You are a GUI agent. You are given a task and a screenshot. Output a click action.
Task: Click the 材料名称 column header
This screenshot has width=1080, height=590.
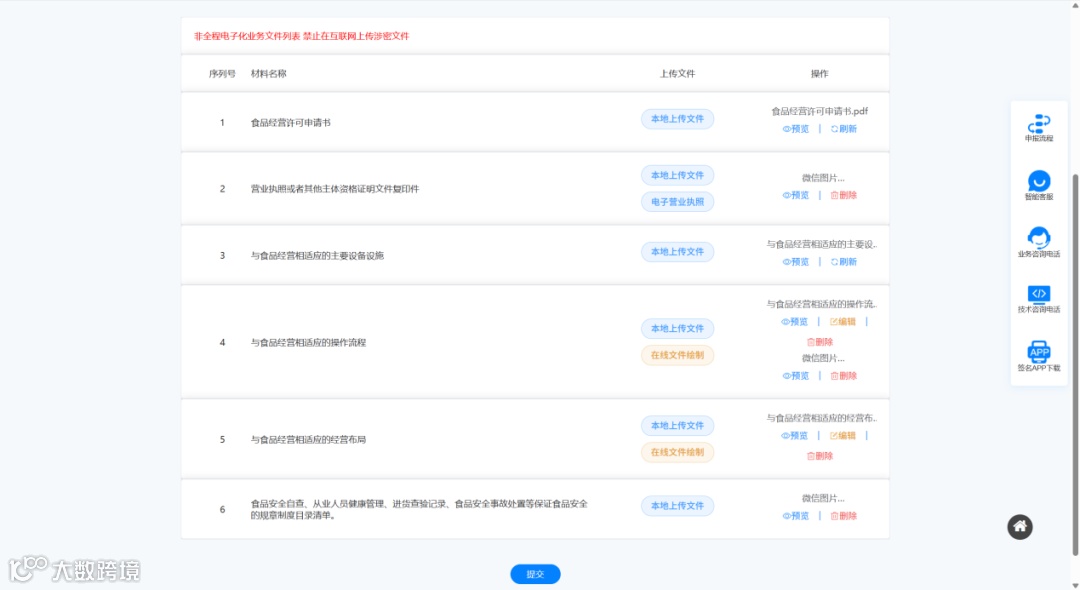pyautogui.click(x=269, y=74)
